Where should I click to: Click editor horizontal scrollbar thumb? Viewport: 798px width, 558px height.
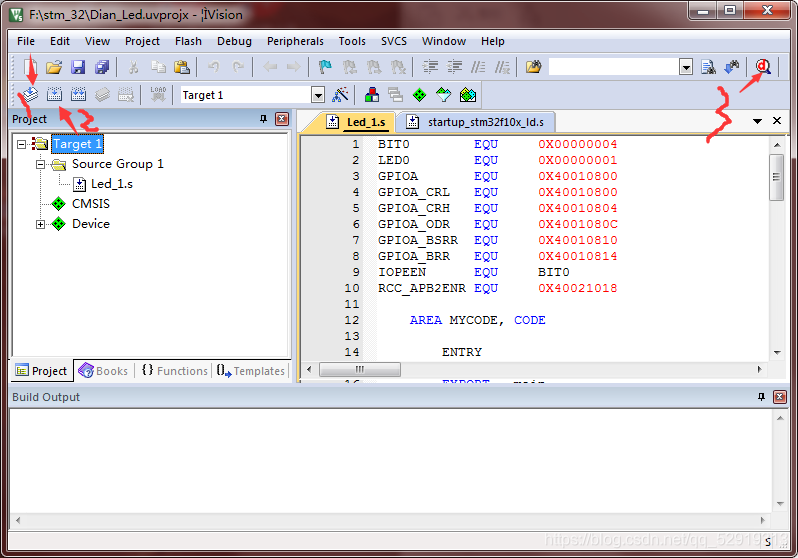click(360, 369)
